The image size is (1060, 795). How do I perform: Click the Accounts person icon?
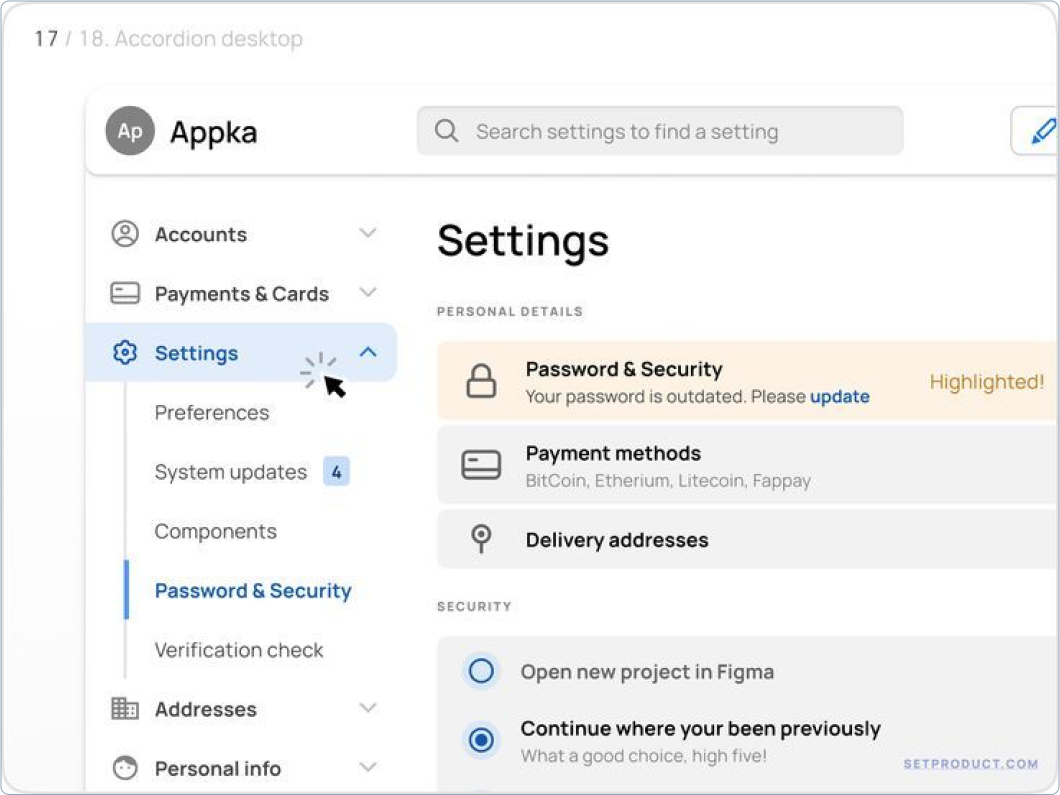[x=124, y=233]
